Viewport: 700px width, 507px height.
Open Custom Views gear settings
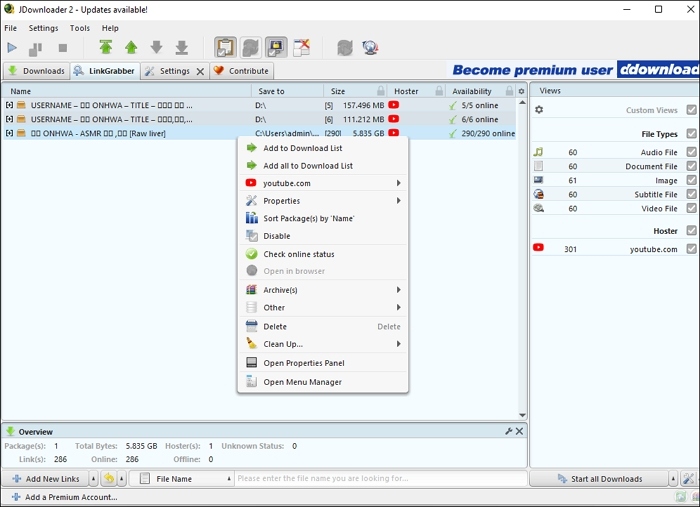(x=539, y=110)
